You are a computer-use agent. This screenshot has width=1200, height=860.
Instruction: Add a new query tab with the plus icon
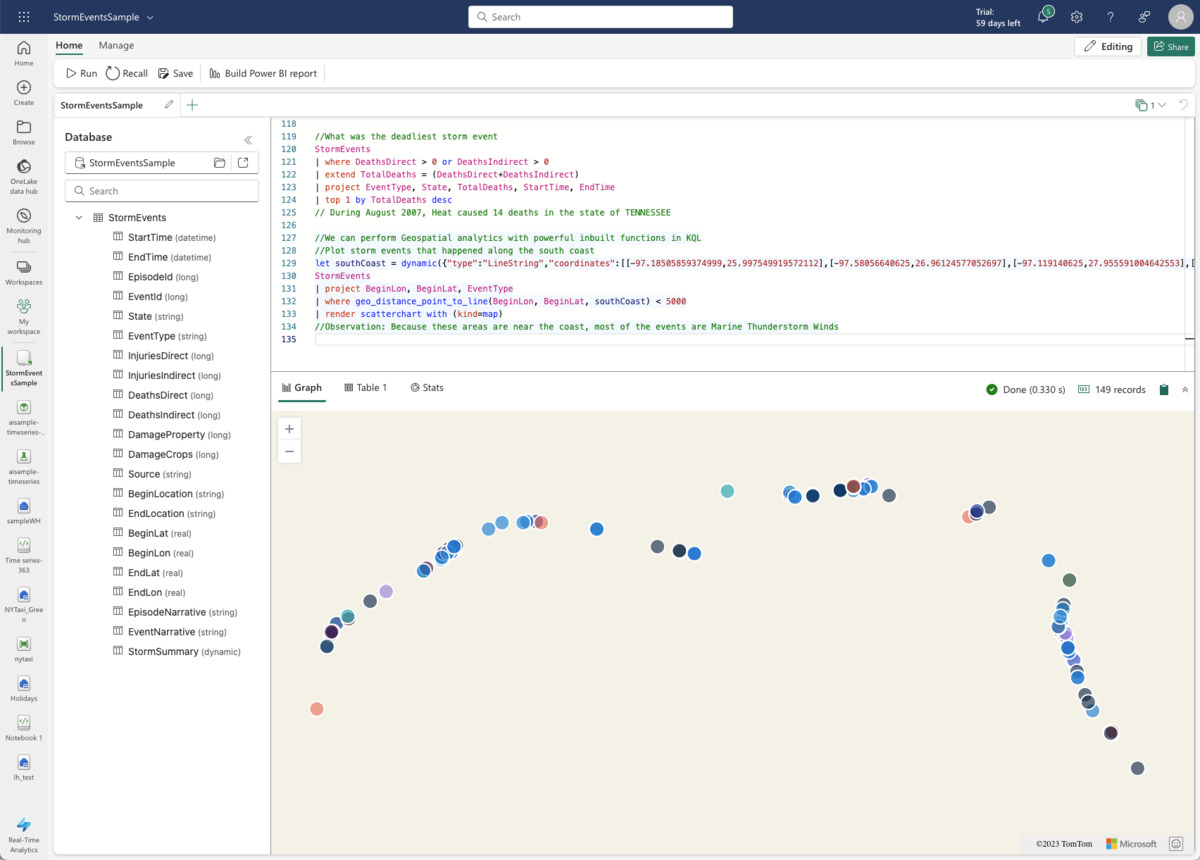pyautogui.click(x=192, y=104)
